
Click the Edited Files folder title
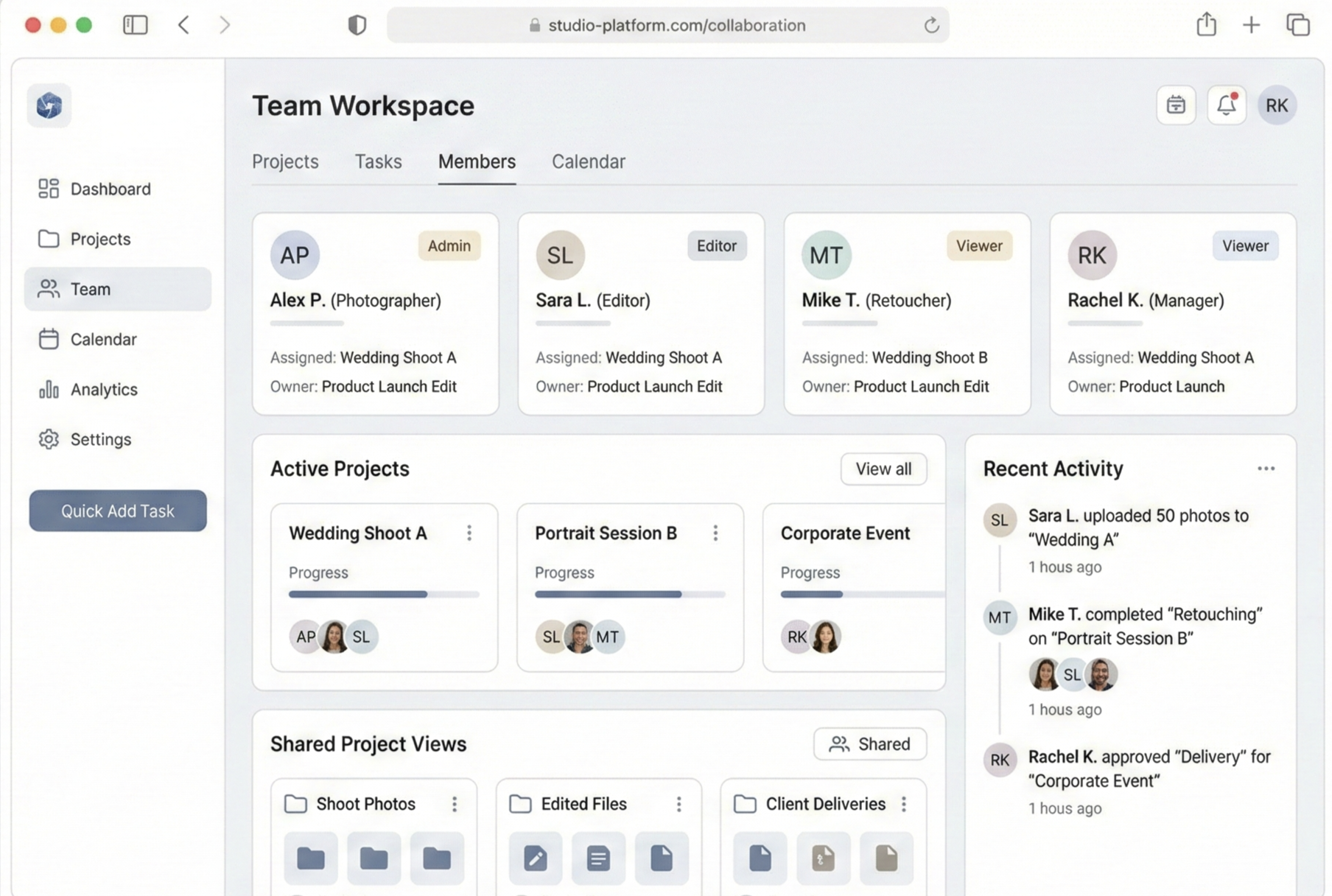[583, 804]
